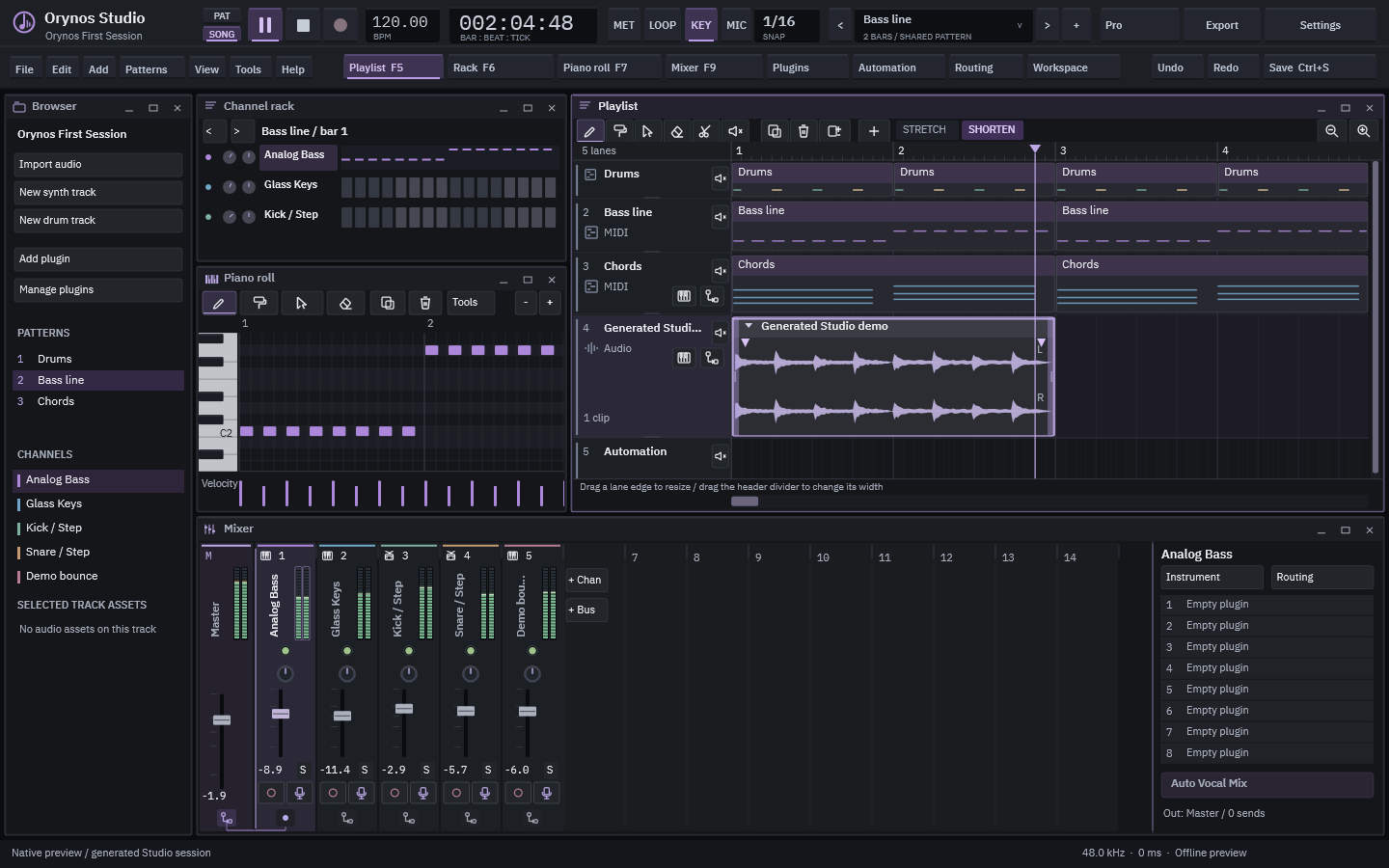Viewport: 1389px width, 868px height.
Task: Open the Chords lane piano keys icon
Action: [x=684, y=296]
